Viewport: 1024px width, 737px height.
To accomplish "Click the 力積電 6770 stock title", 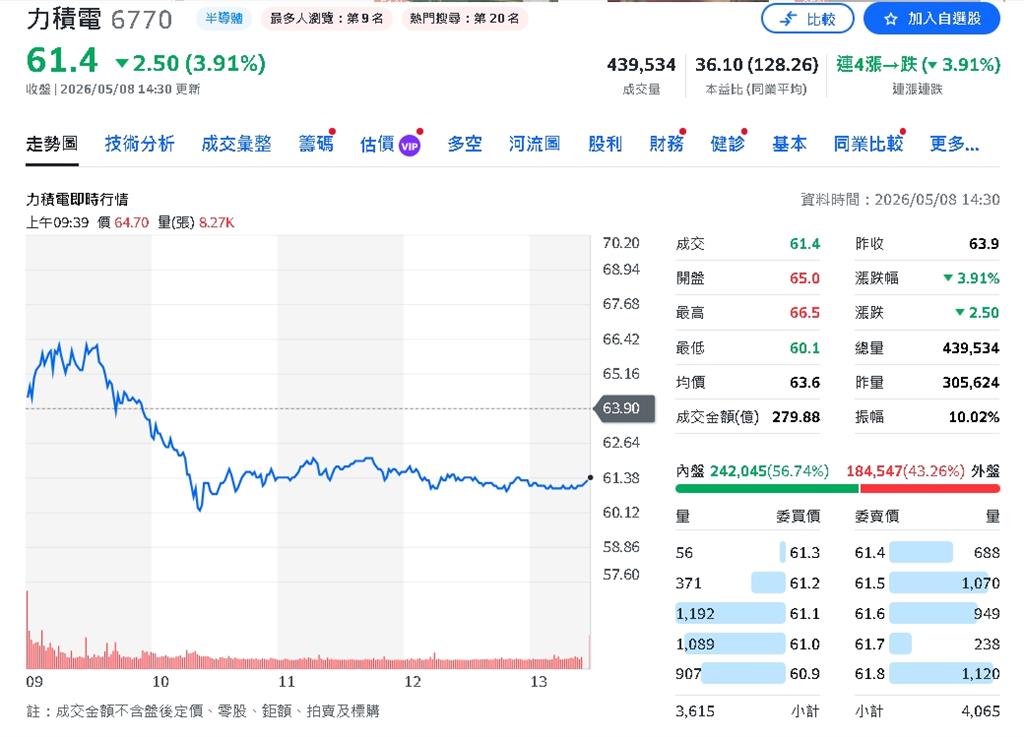I will (x=99, y=19).
